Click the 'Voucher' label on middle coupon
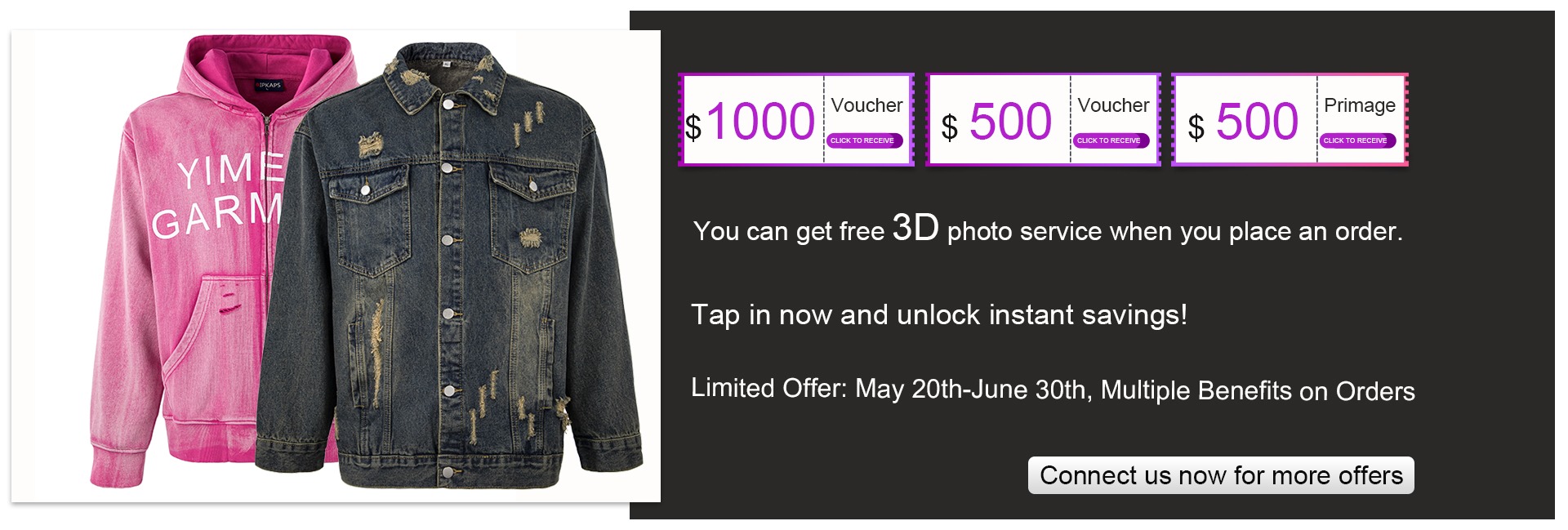Viewport: 1568px width, 530px height. pos(1113,105)
